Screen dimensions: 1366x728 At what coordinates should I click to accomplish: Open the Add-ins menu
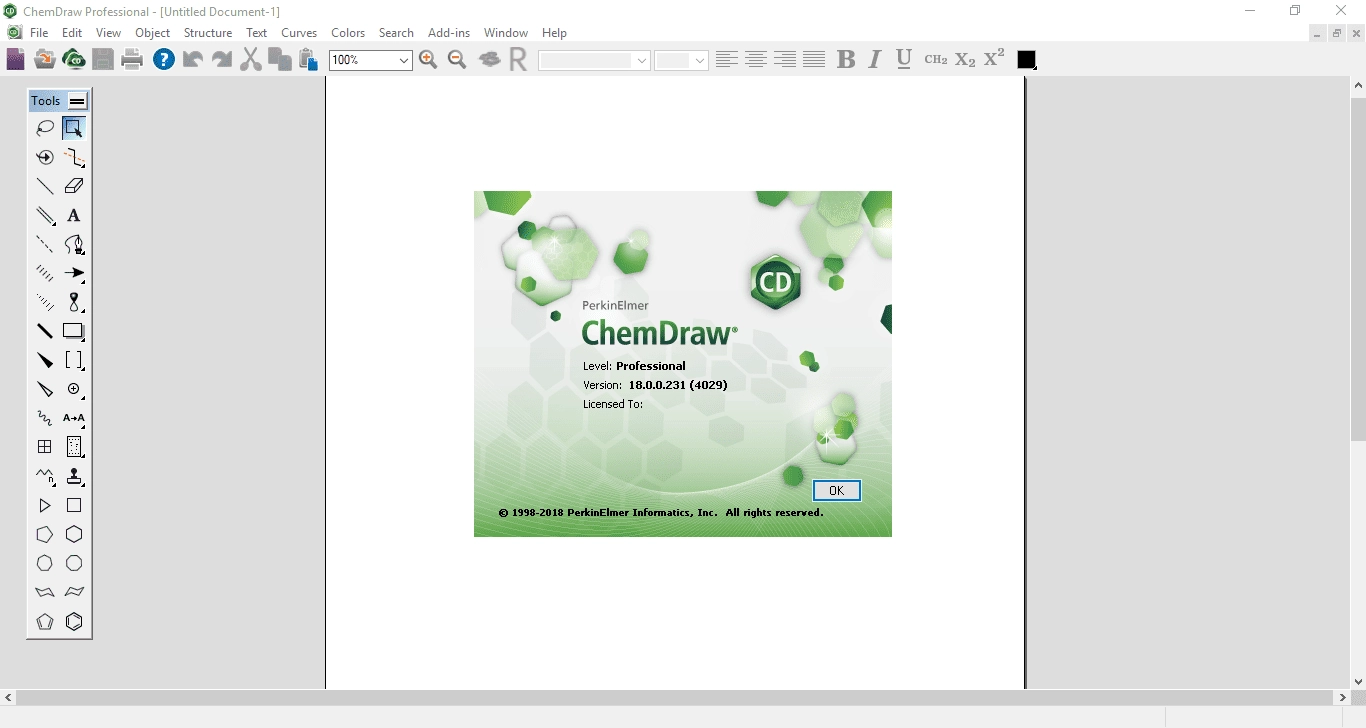449,33
